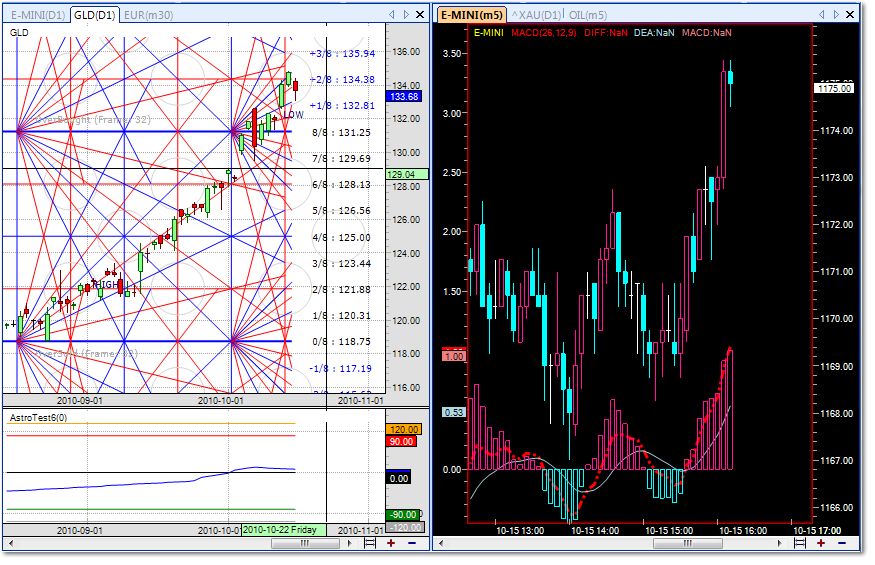Viewport: 875px width, 565px height.
Task: Zoom in E-MINI chart with red plus
Action: tap(821, 543)
